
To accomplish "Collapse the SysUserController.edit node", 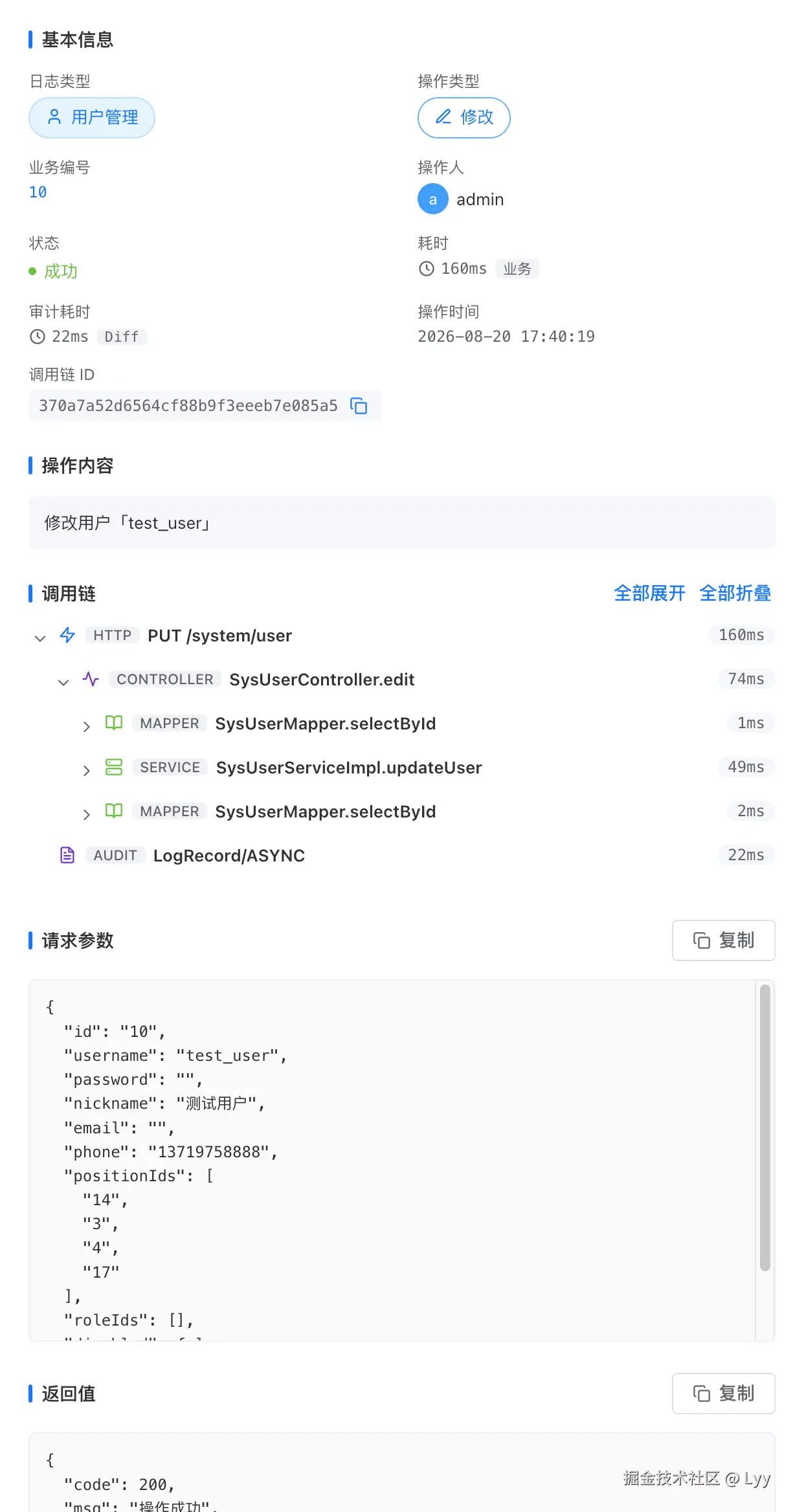I will [63, 682].
